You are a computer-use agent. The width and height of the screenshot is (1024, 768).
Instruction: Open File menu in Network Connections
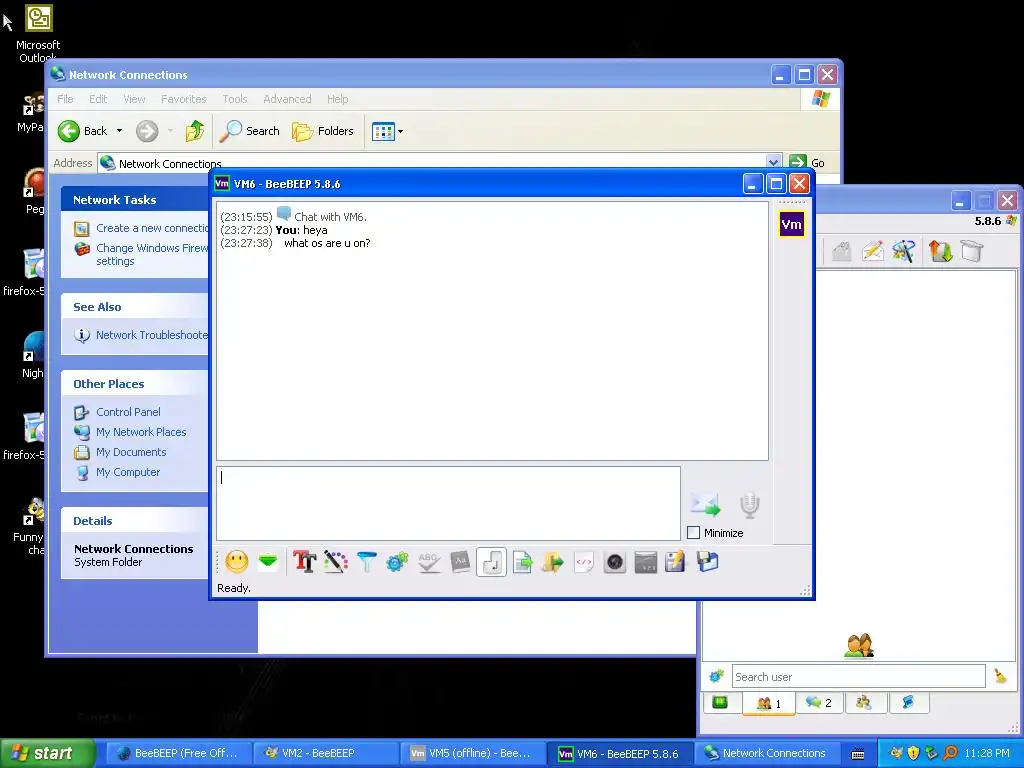tap(65, 99)
